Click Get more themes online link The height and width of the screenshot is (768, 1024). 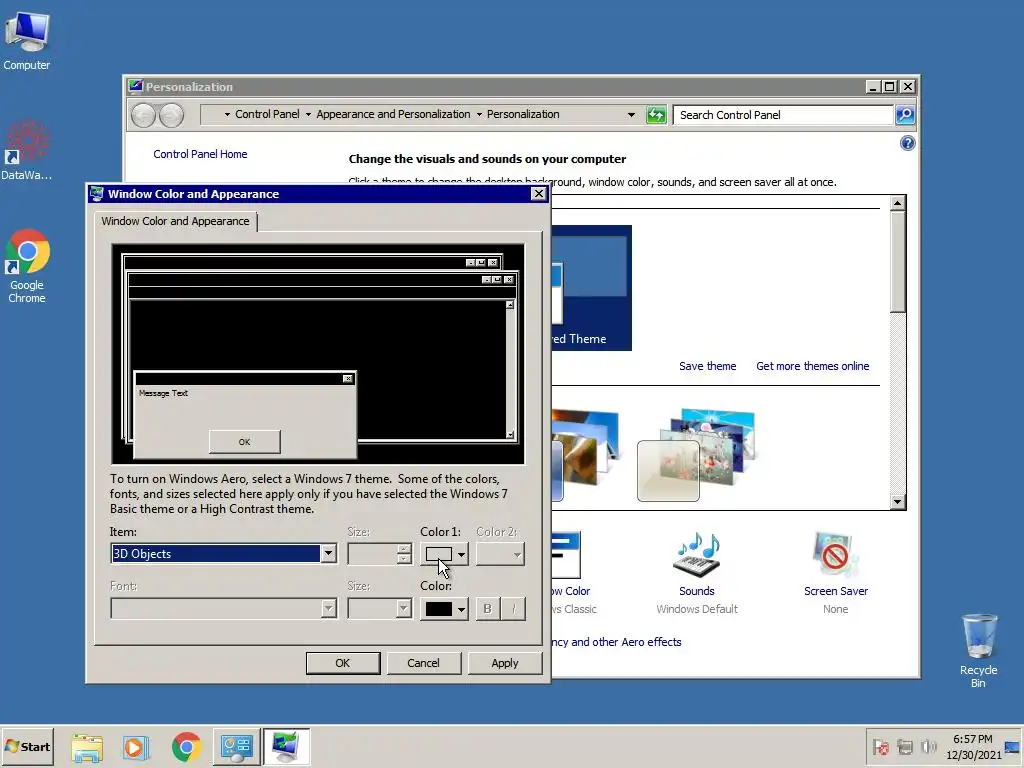tap(812, 366)
